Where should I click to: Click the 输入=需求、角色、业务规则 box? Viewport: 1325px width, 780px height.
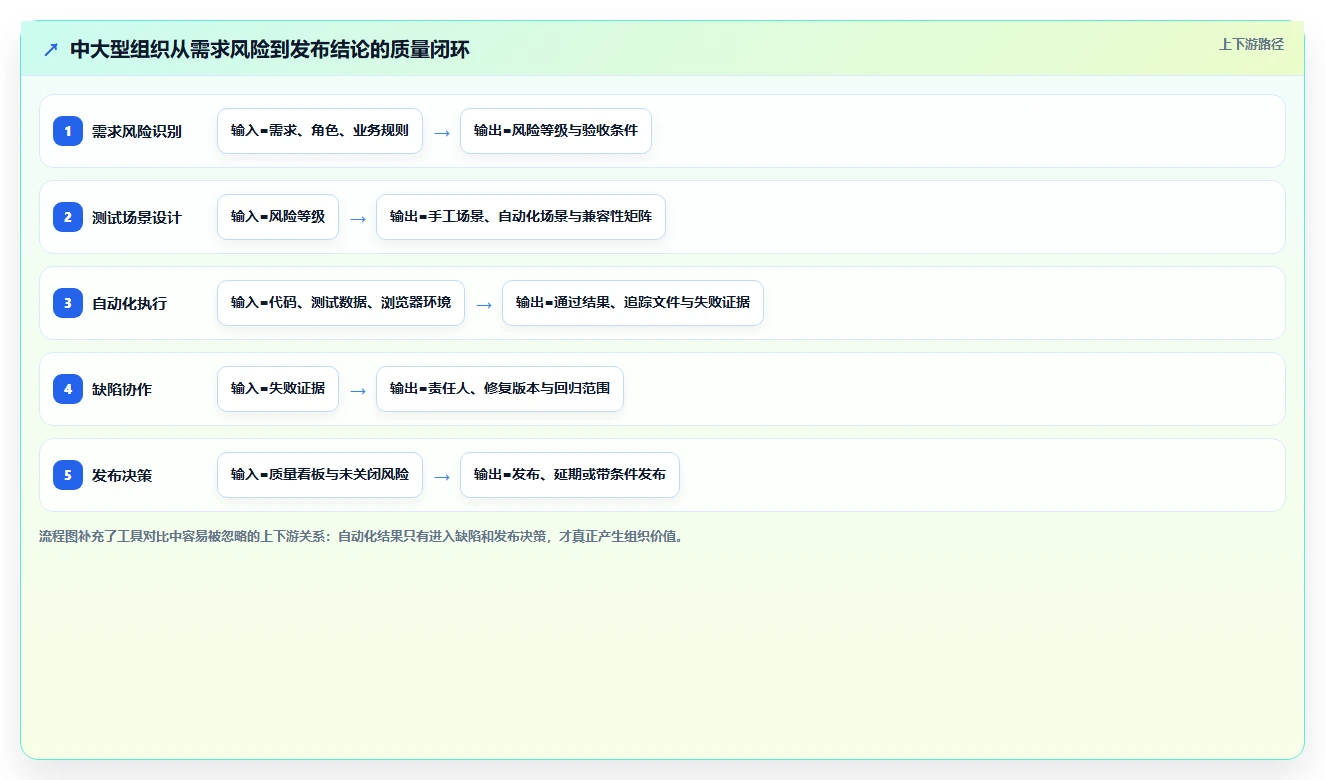(320, 131)
